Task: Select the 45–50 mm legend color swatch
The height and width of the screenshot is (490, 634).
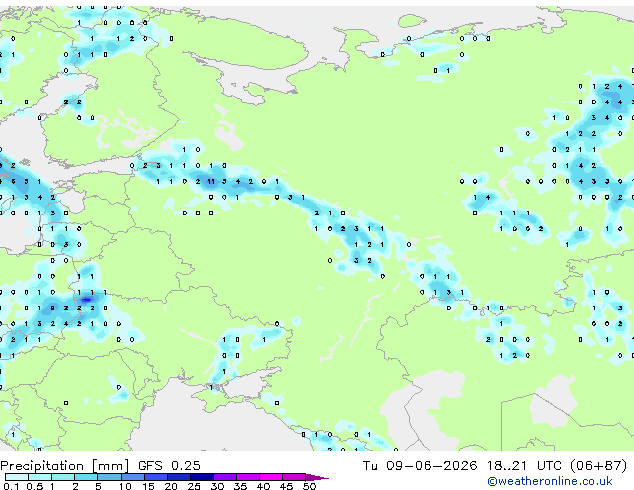Action: click(294, 477)
